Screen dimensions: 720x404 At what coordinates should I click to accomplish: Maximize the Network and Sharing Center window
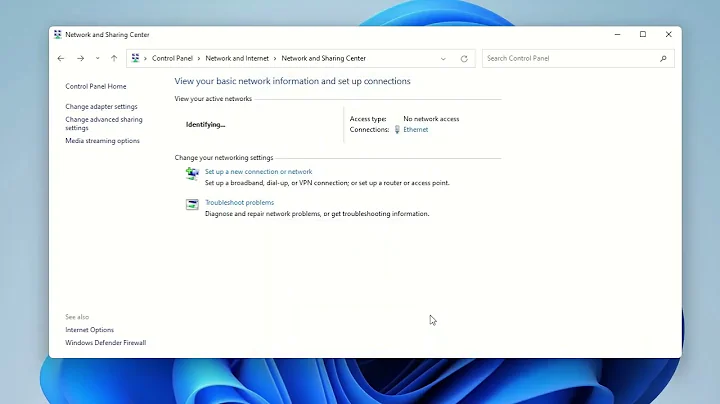pos(643,34)
